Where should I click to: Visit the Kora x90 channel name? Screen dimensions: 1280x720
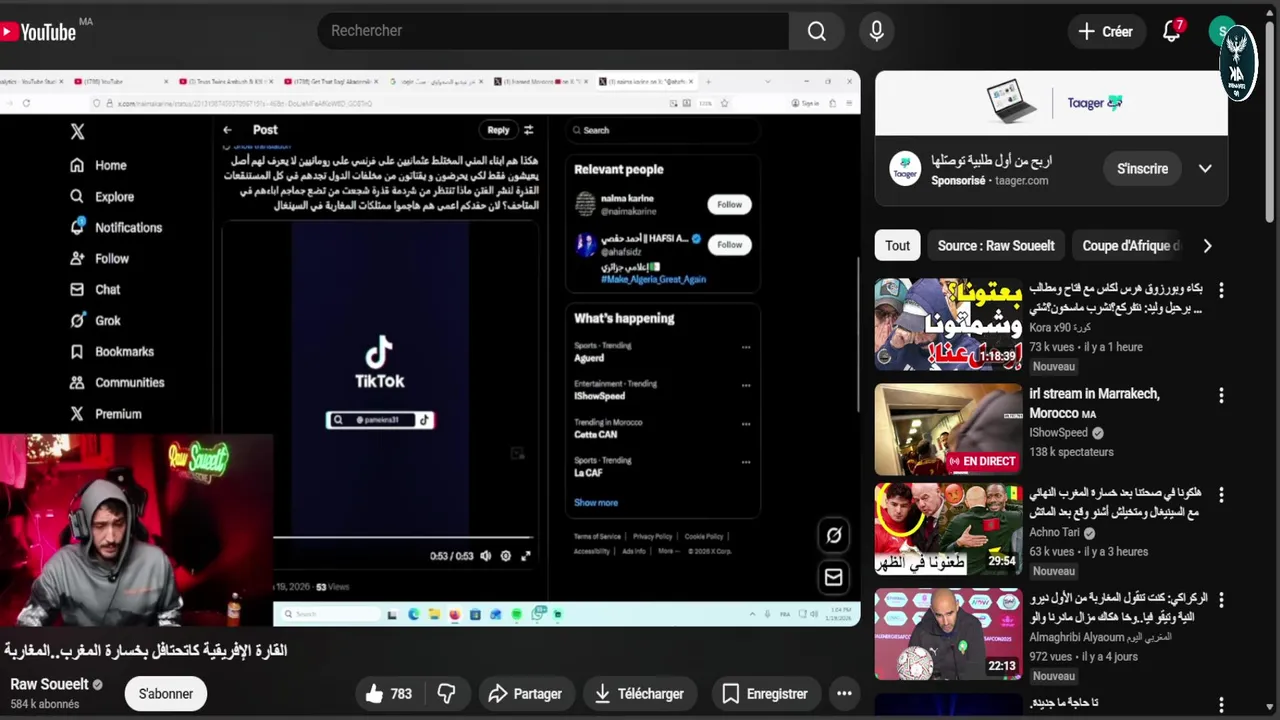click(x=1060, y=328)
